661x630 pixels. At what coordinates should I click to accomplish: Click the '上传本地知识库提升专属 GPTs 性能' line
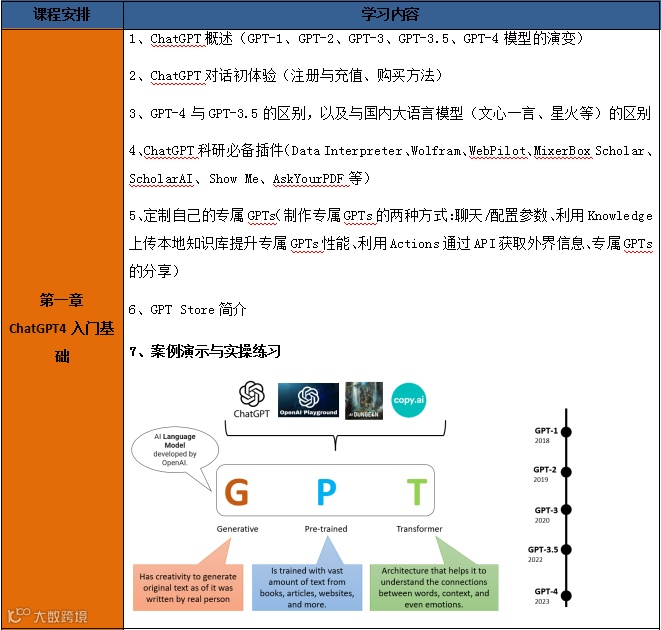tap(391, 243)
